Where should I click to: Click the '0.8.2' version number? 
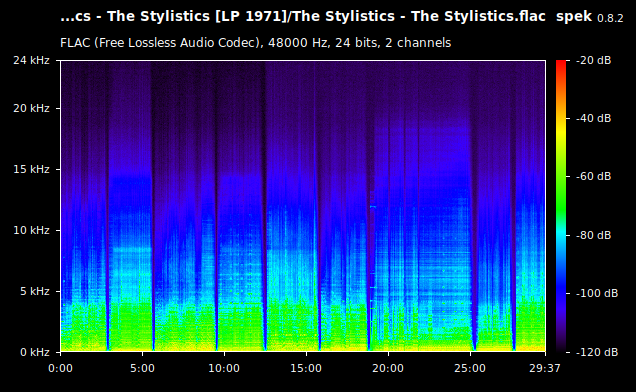[x=610, y=19]
